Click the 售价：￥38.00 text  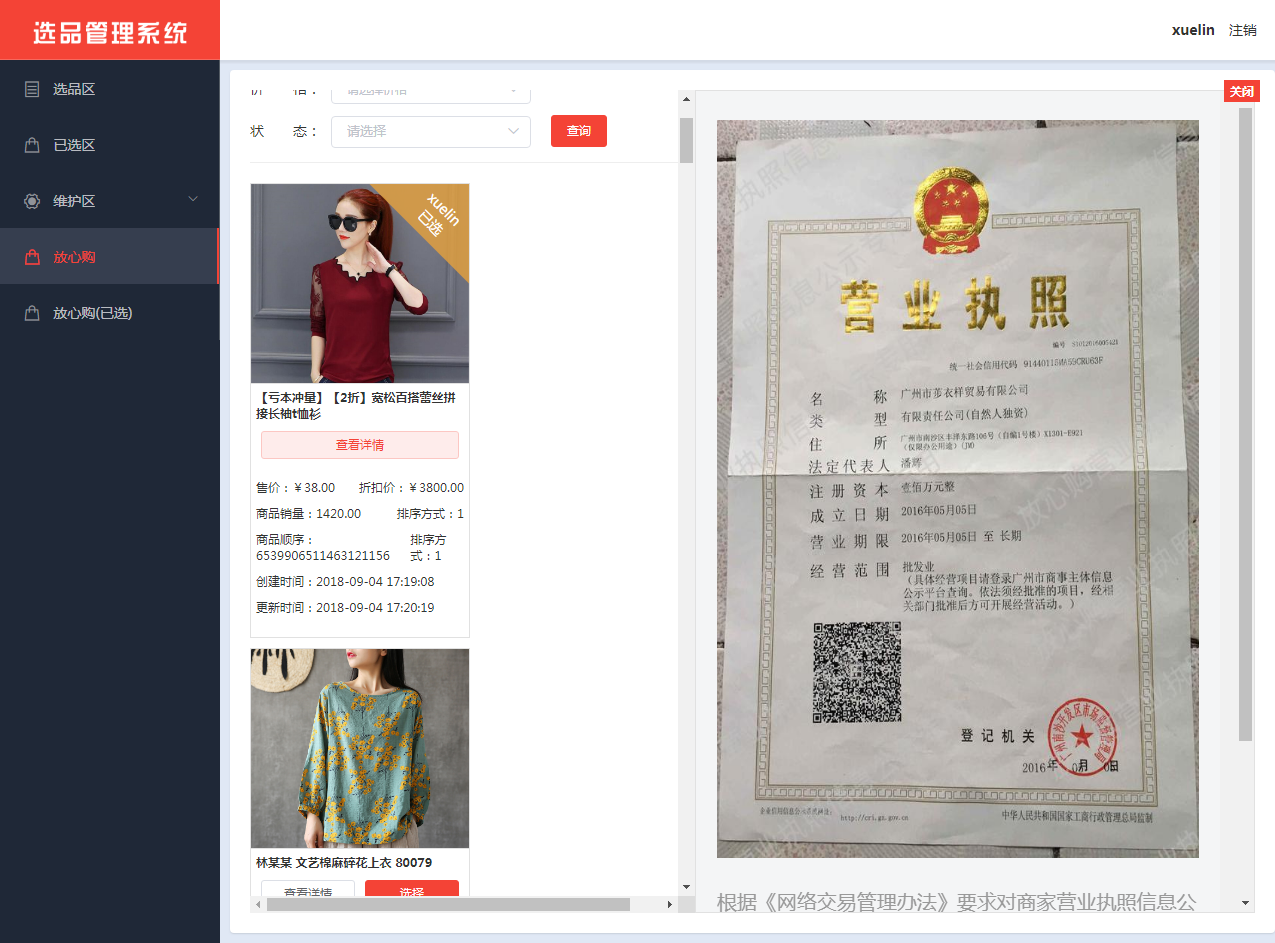click(x=296, y=488)
